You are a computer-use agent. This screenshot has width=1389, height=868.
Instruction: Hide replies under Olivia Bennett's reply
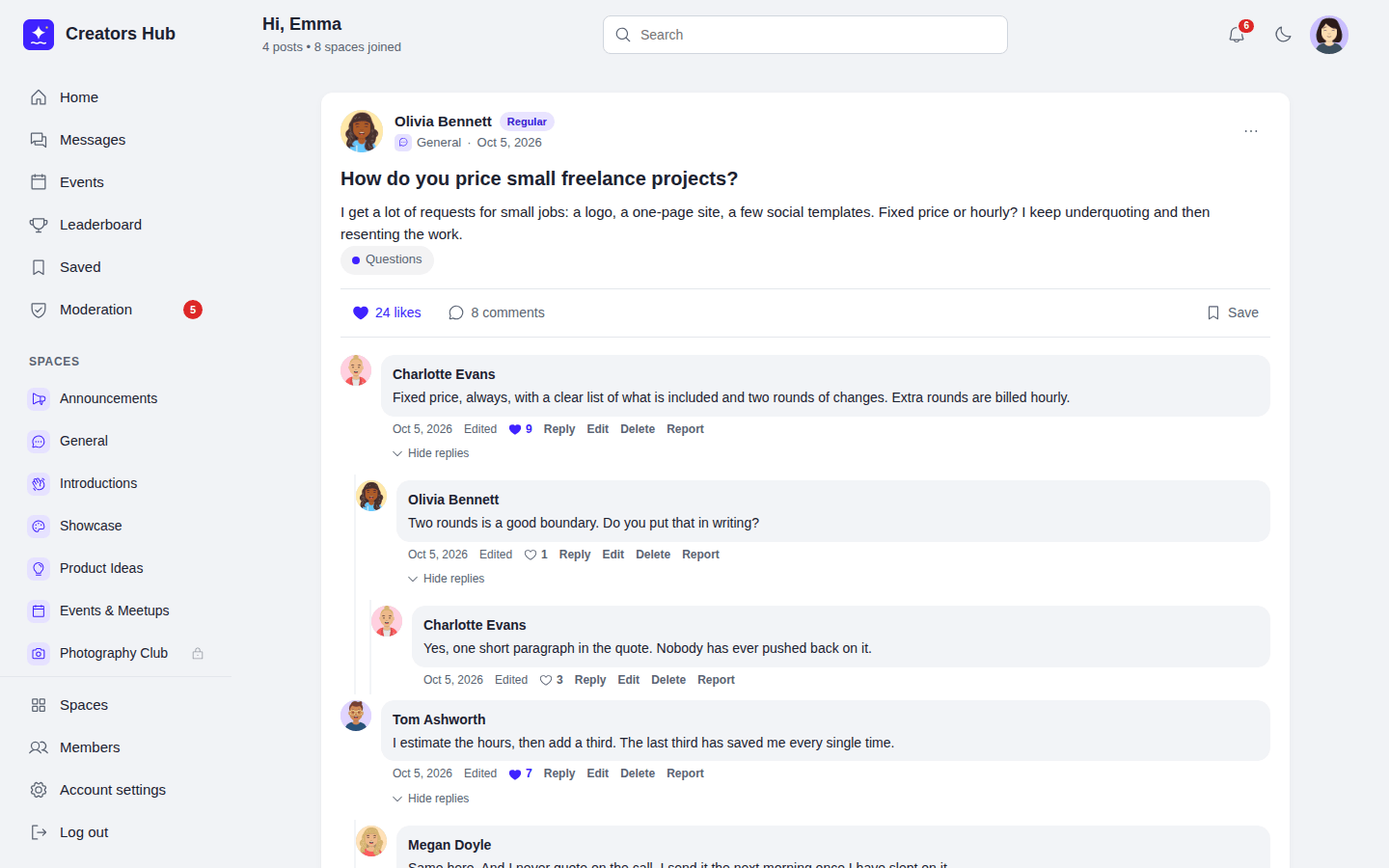tap(447, 579)
